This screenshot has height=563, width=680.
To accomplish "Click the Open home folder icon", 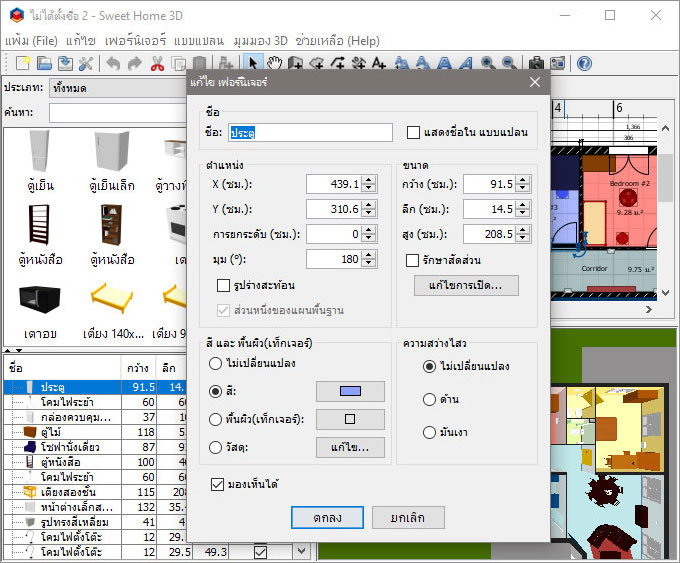I will (x=44, y=63).
